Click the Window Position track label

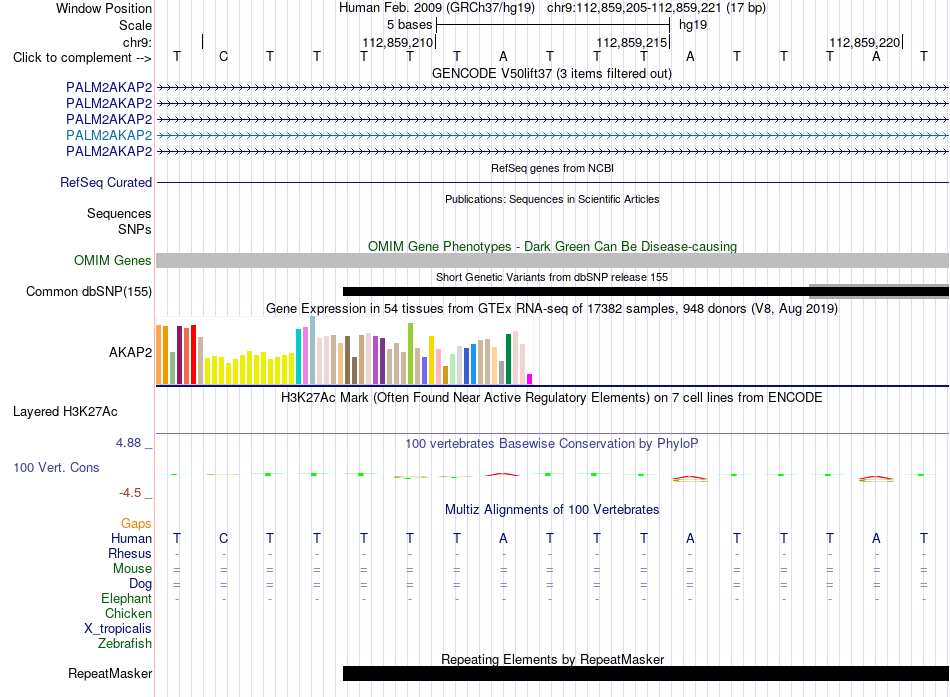coord(104,8)
